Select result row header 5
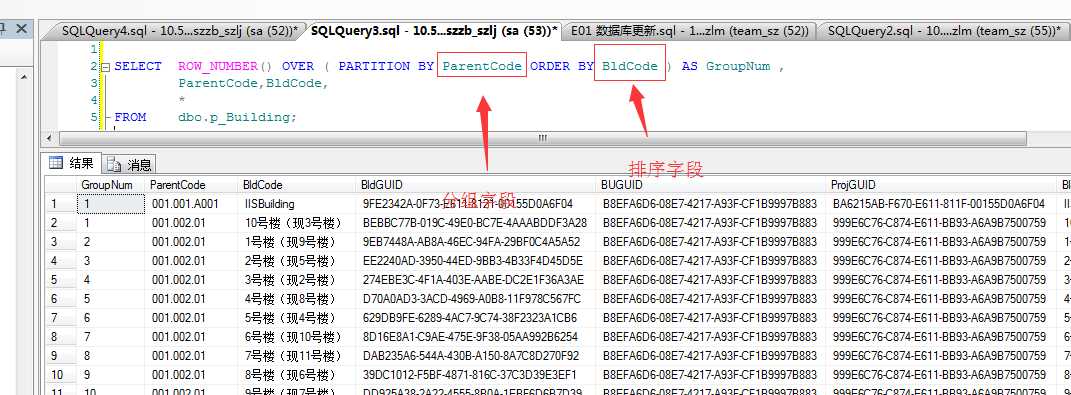The image size is (1071, 395). (x=60, y=280)
